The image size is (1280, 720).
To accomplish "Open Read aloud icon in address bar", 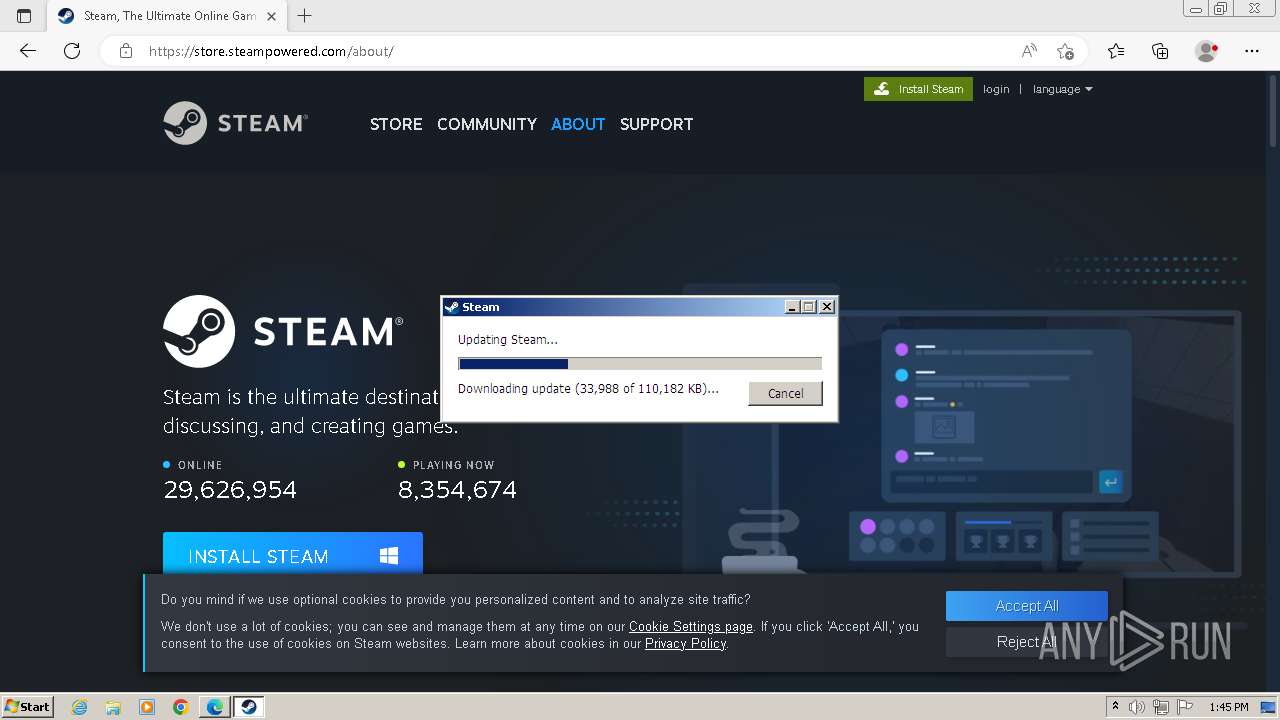I will tap(1029, 51).
